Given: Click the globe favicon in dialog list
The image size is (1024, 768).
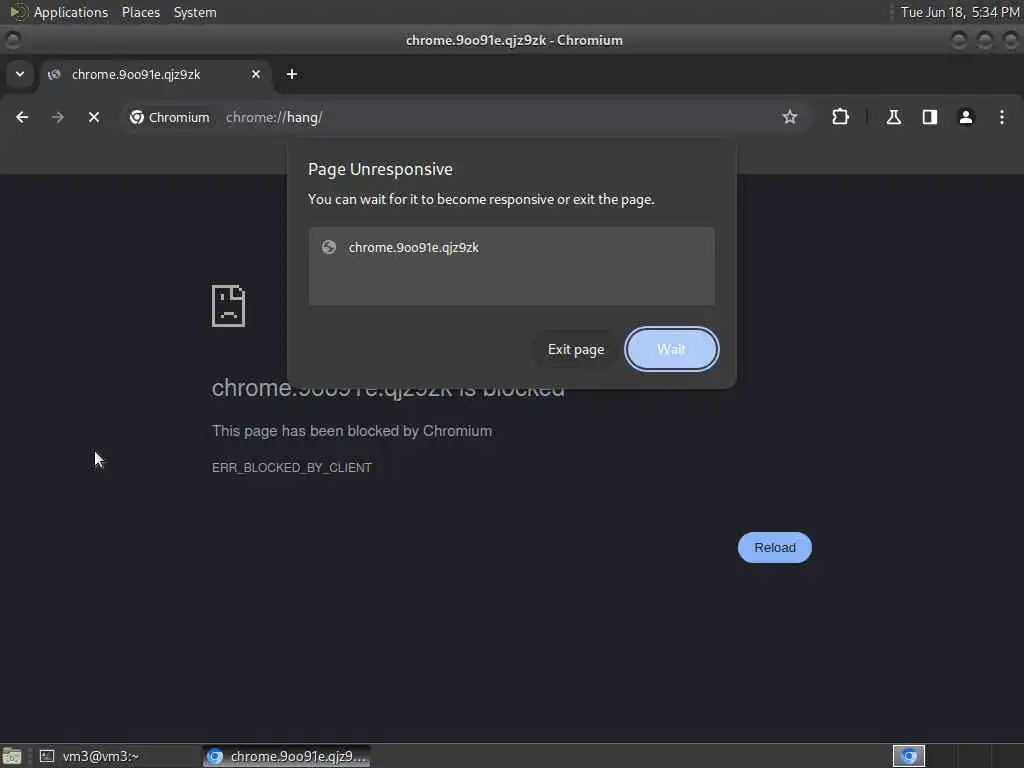Looking at the screenshot, I should (x=329, y=248).
